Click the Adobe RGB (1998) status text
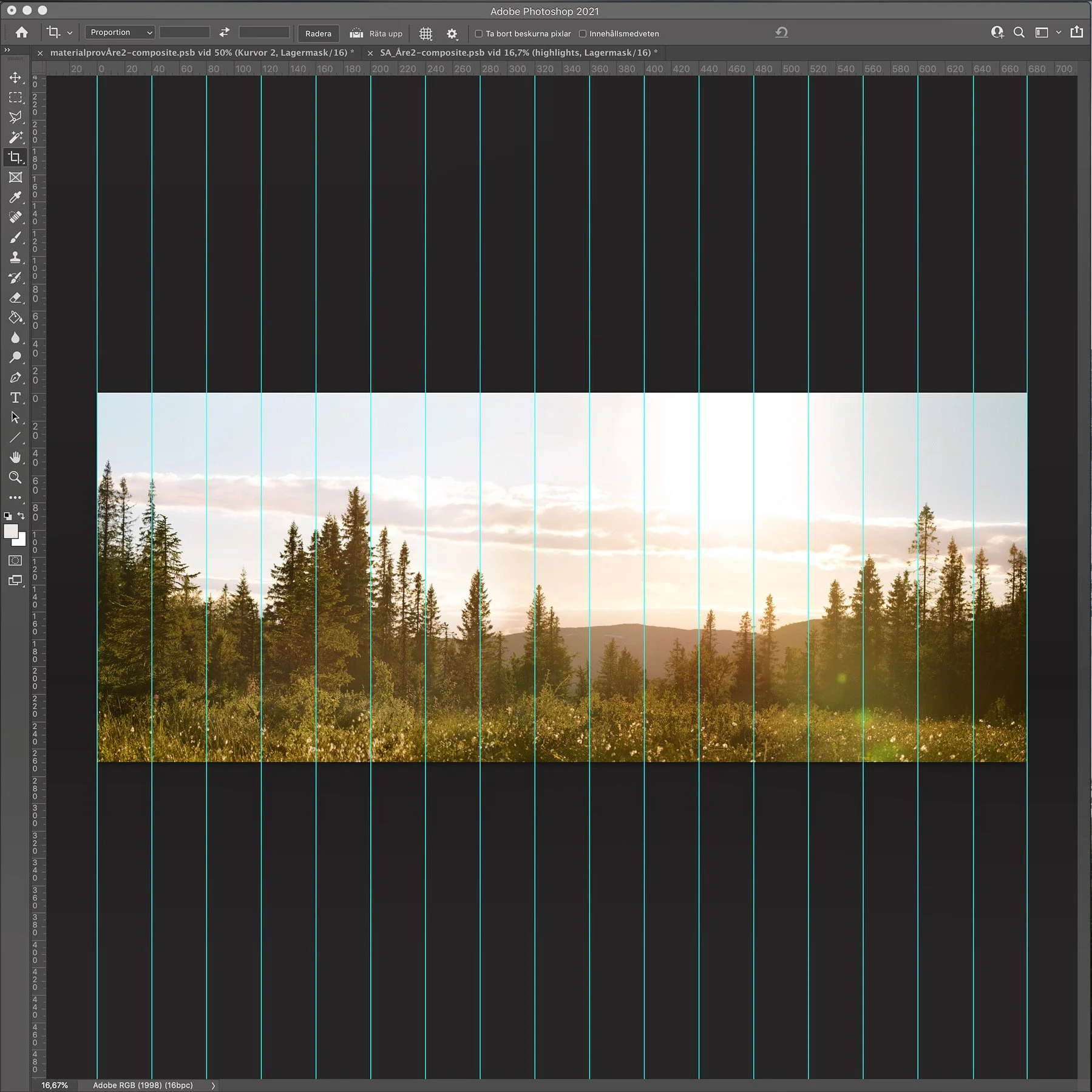Image resolution: width=1092 pixels, height=1092 pixels. click(x=143, y=1085)
